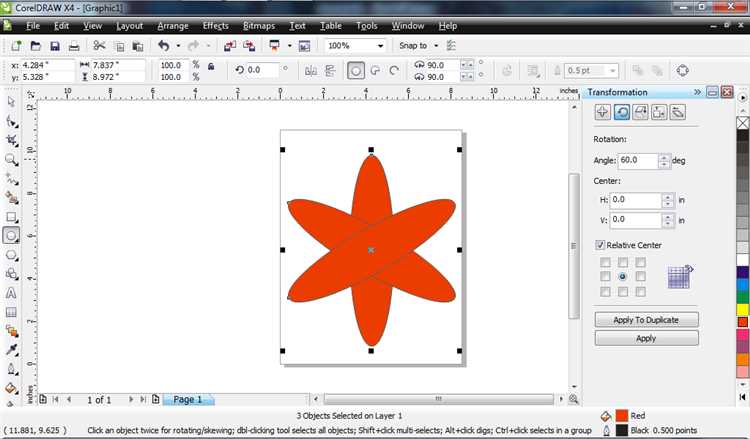Select the bottom-right anchor point checkbox
The height and width of the screenshot is (439, 750).
tap(640, 292)
